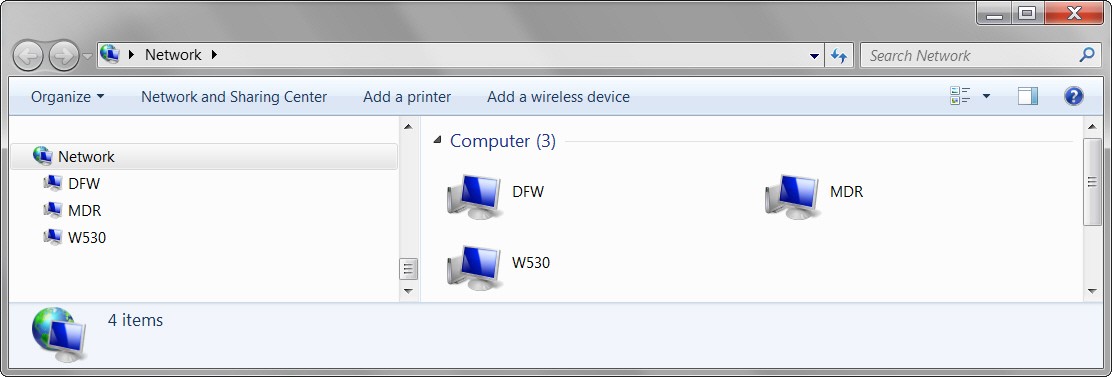This screenshot has height=377, width=1112.
Task: Click the DFW icon in navigation pane
Action: [52, 184]
